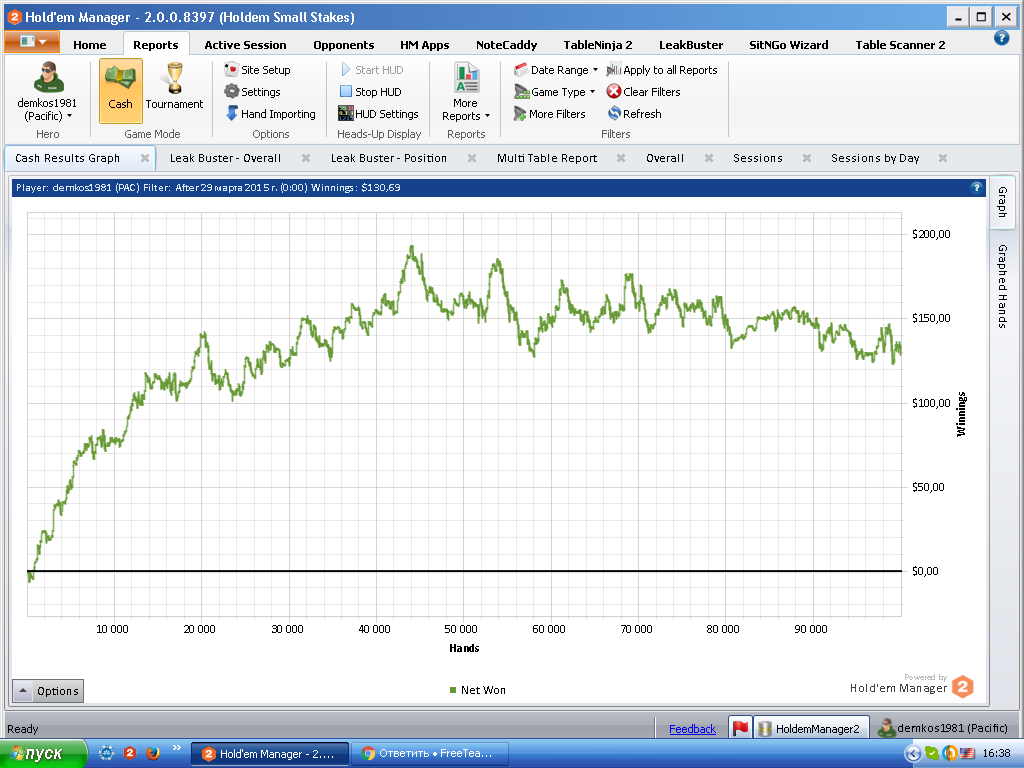Click the ribbon help question mark icon
Image resolution: width=1024 pixels, height=768 pixels.
click(x=1001, y=38)
